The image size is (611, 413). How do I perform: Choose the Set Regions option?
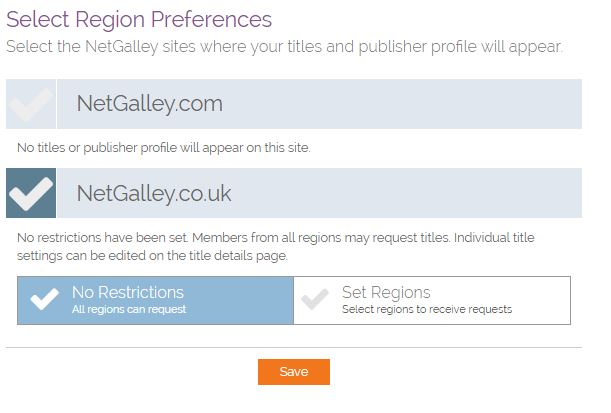[432, 300]
